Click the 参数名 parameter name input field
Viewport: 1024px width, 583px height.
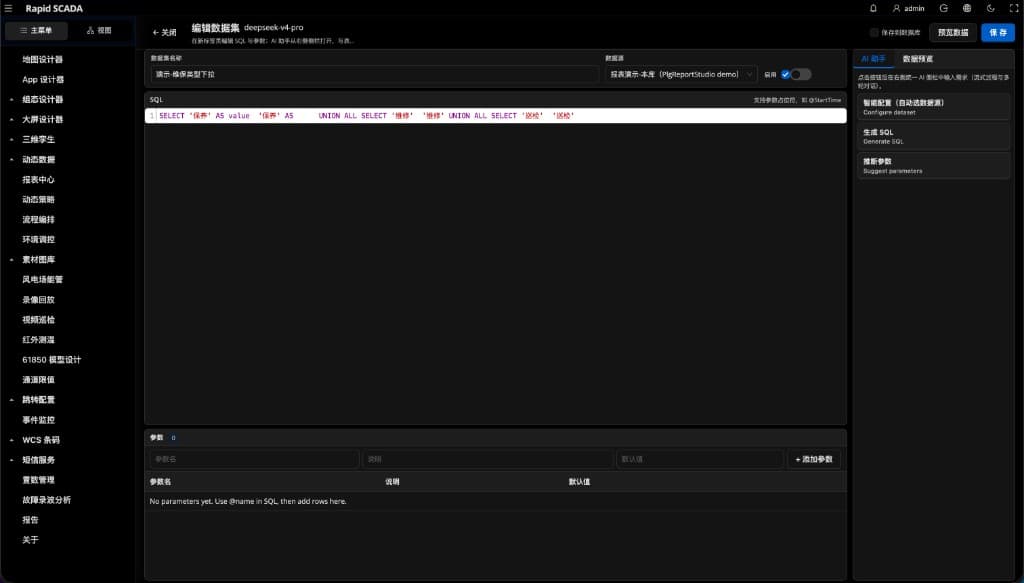[254, 460]
